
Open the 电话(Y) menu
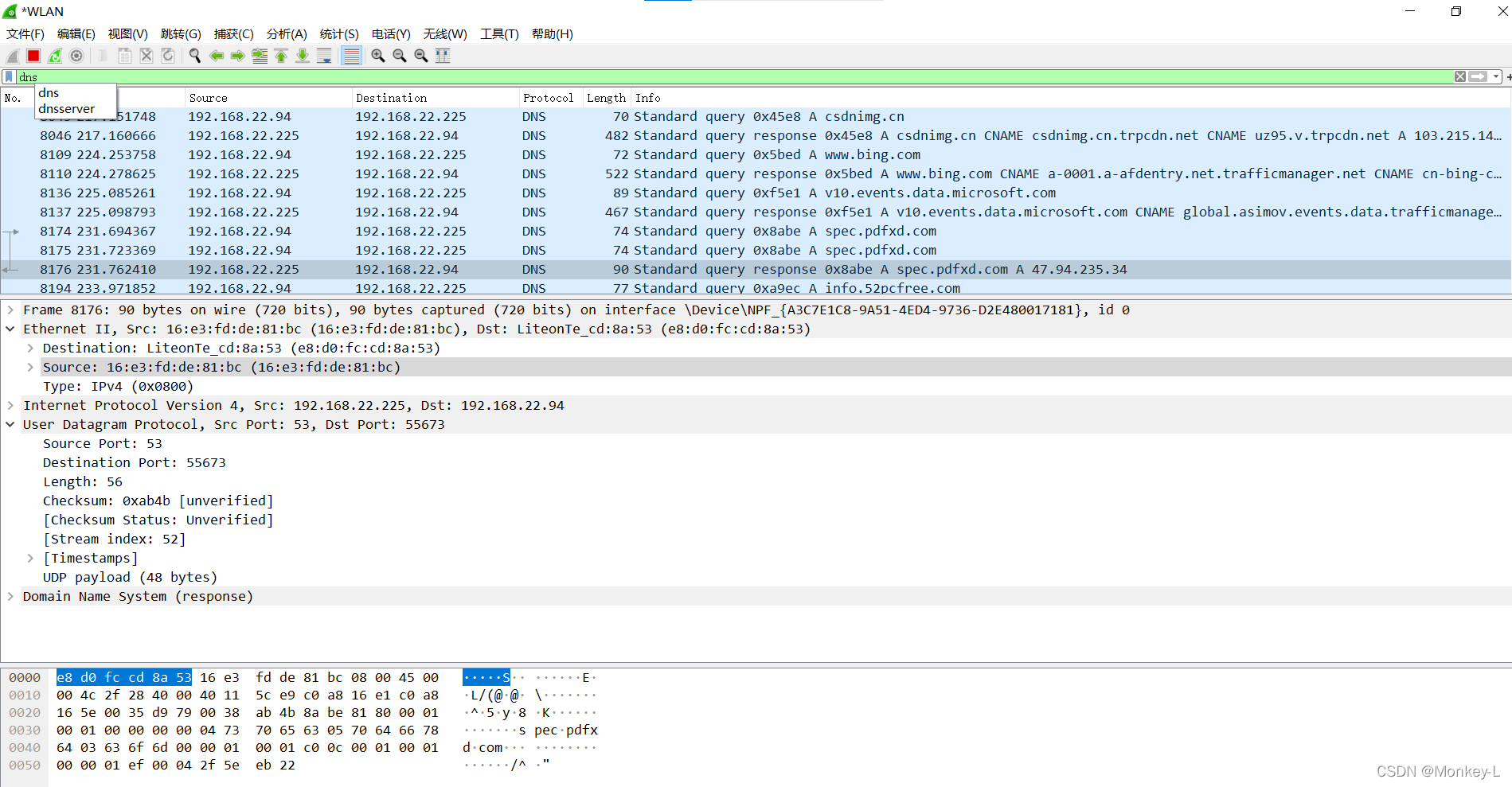pos(391,34)
